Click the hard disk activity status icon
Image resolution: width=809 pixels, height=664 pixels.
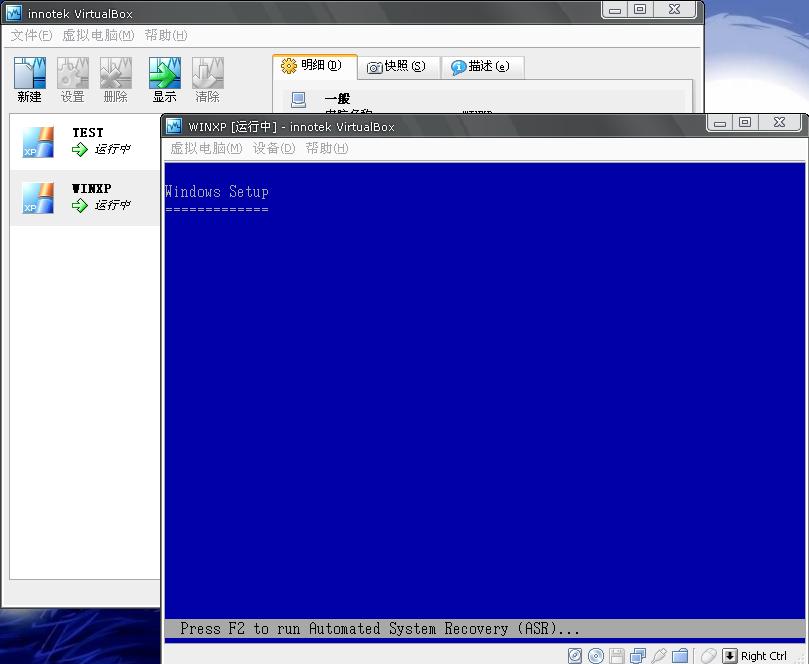pyautogui.click(x=575, y=656)
